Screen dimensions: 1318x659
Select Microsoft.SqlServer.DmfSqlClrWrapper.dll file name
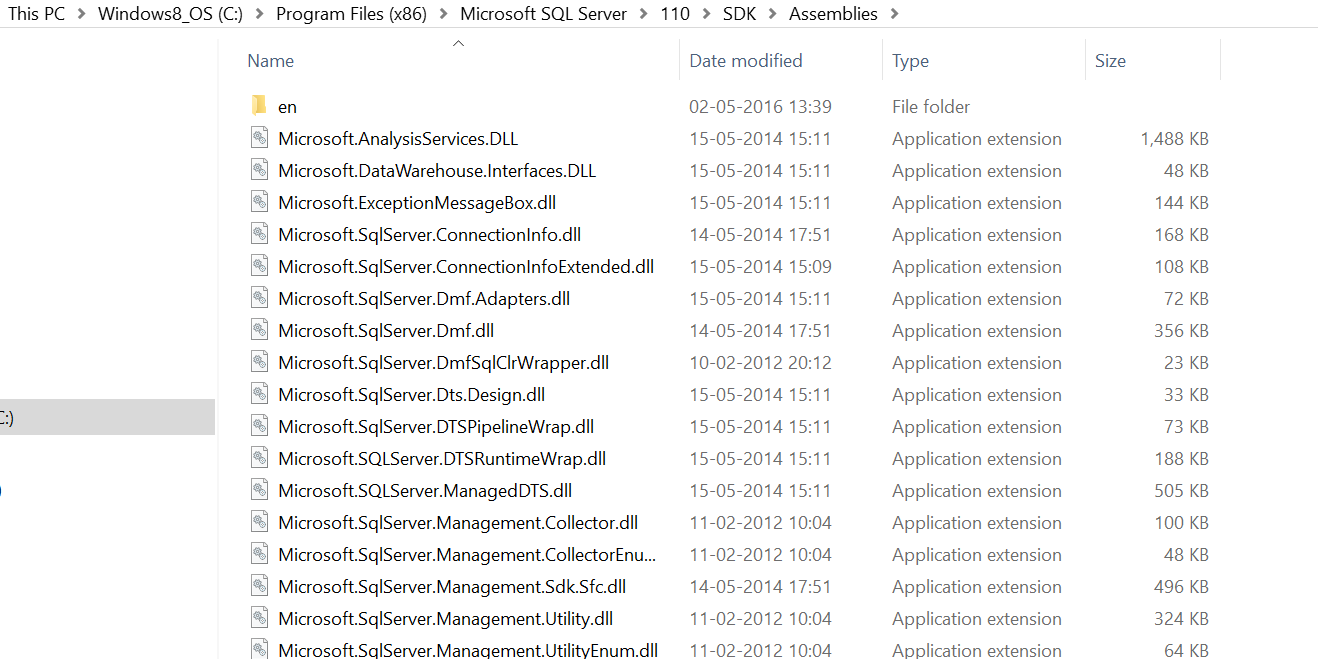click(x=443, y=363)
